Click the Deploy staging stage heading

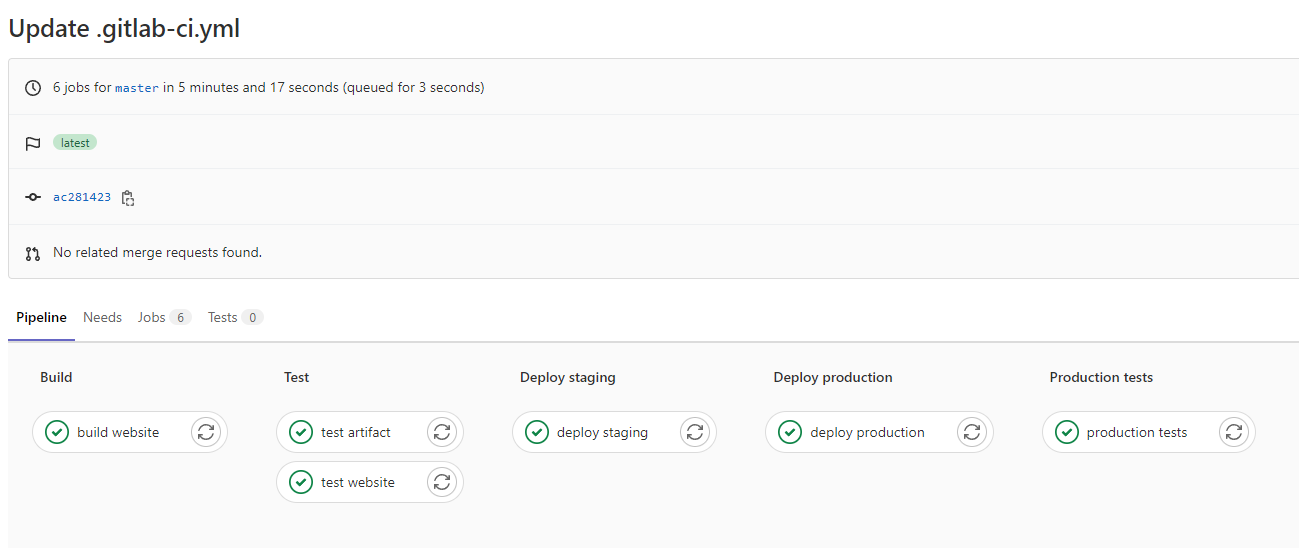[568, 377]
